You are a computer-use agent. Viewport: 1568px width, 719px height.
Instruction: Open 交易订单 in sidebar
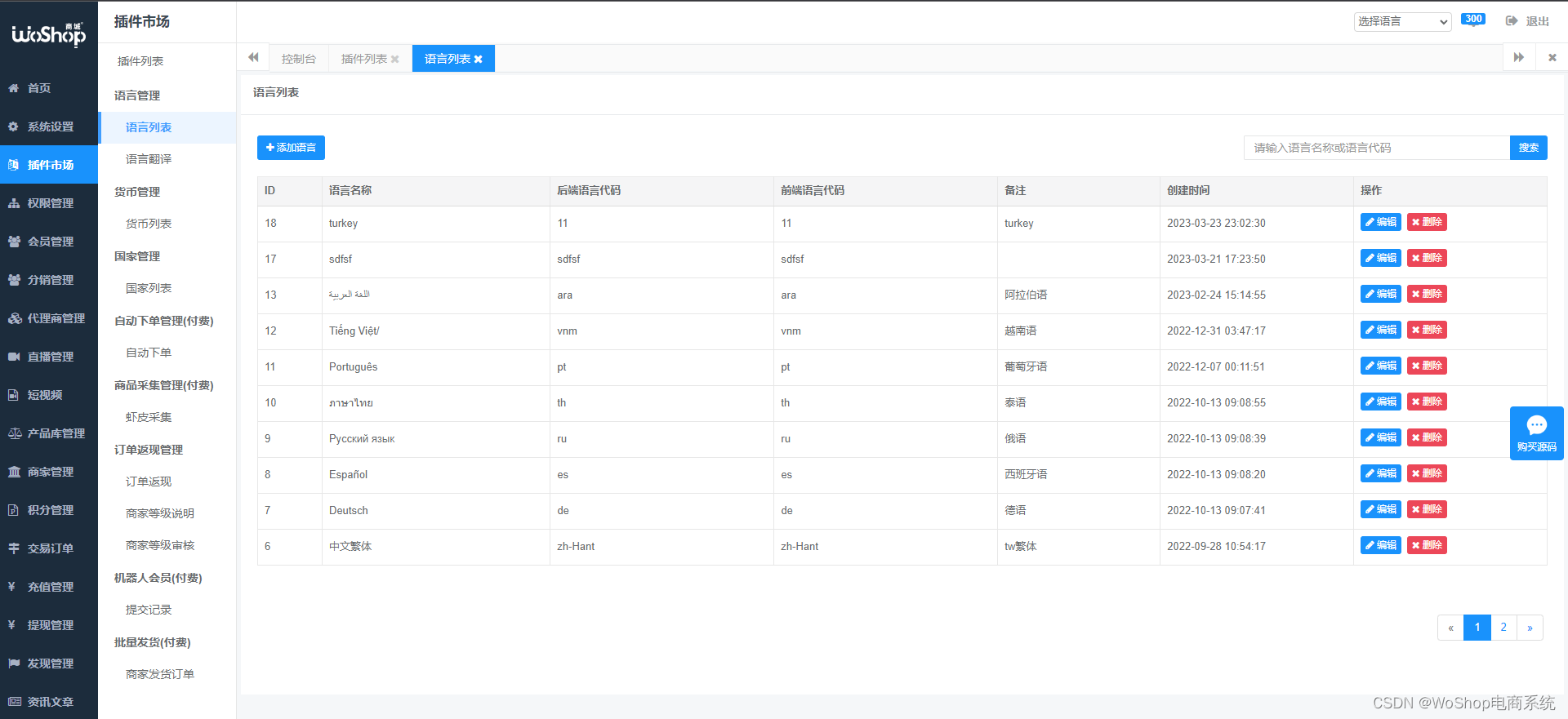pos(49,548)
